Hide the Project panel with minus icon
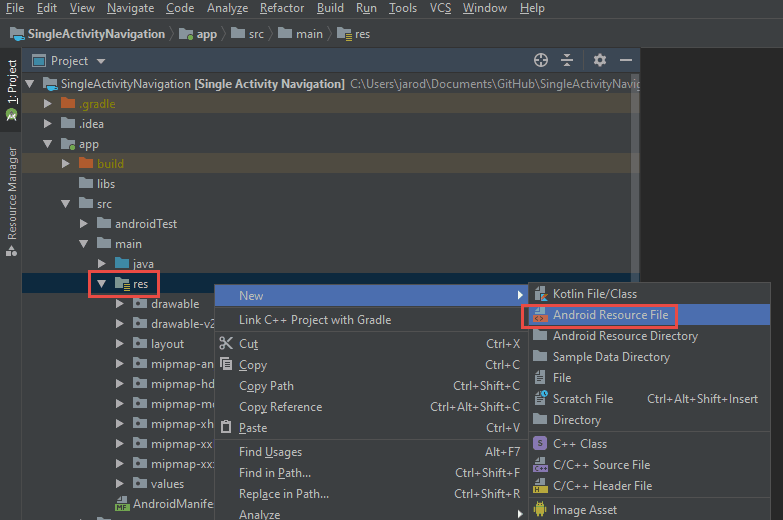Image resolution: width=783 pixels, height=520 pixels. pos(625,61)
